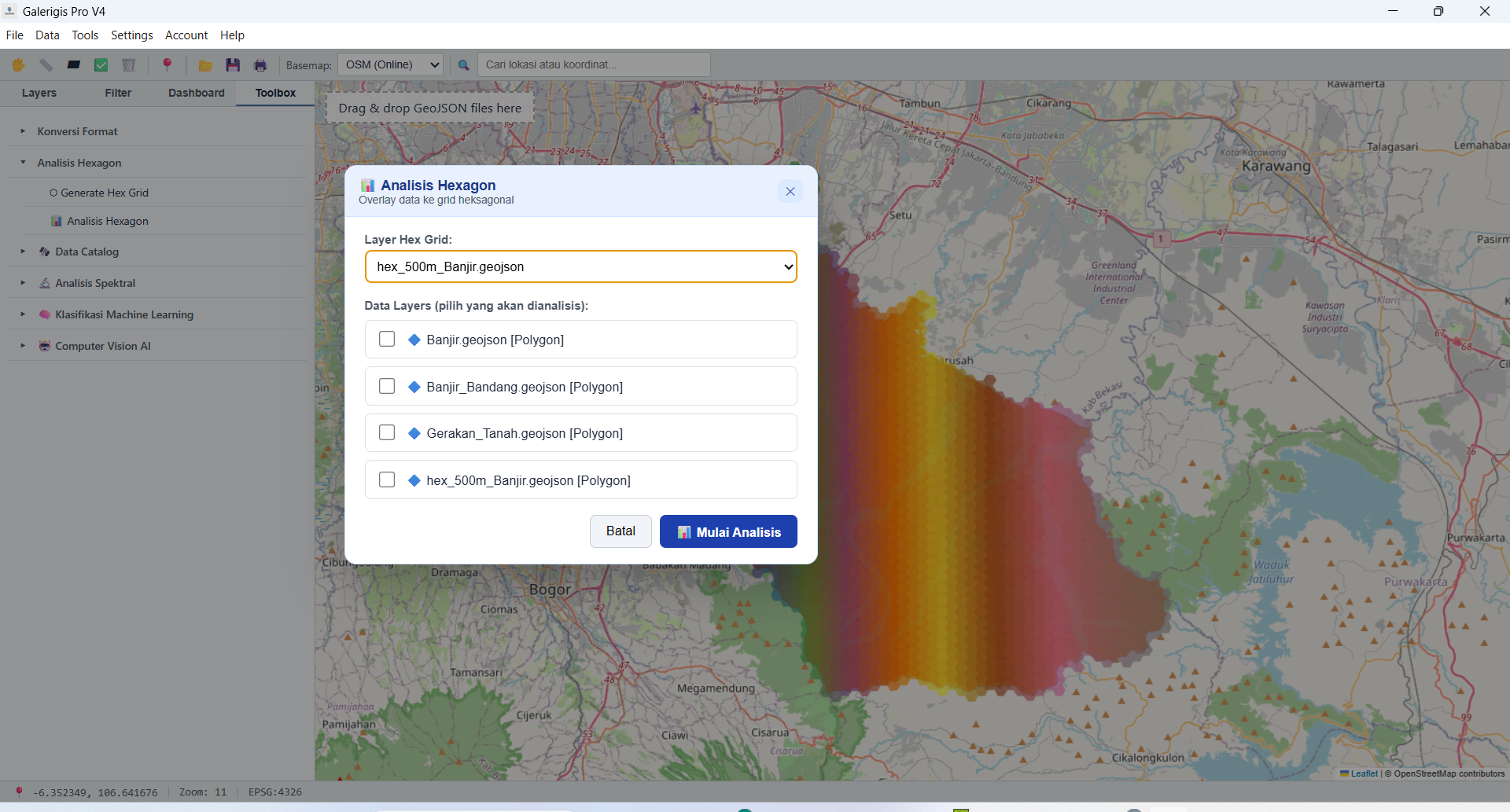The width and height of the screenshot is (1510, 812).
Task: Click the Analisis Hexagon sub-item label
Action: click(108, 222)
